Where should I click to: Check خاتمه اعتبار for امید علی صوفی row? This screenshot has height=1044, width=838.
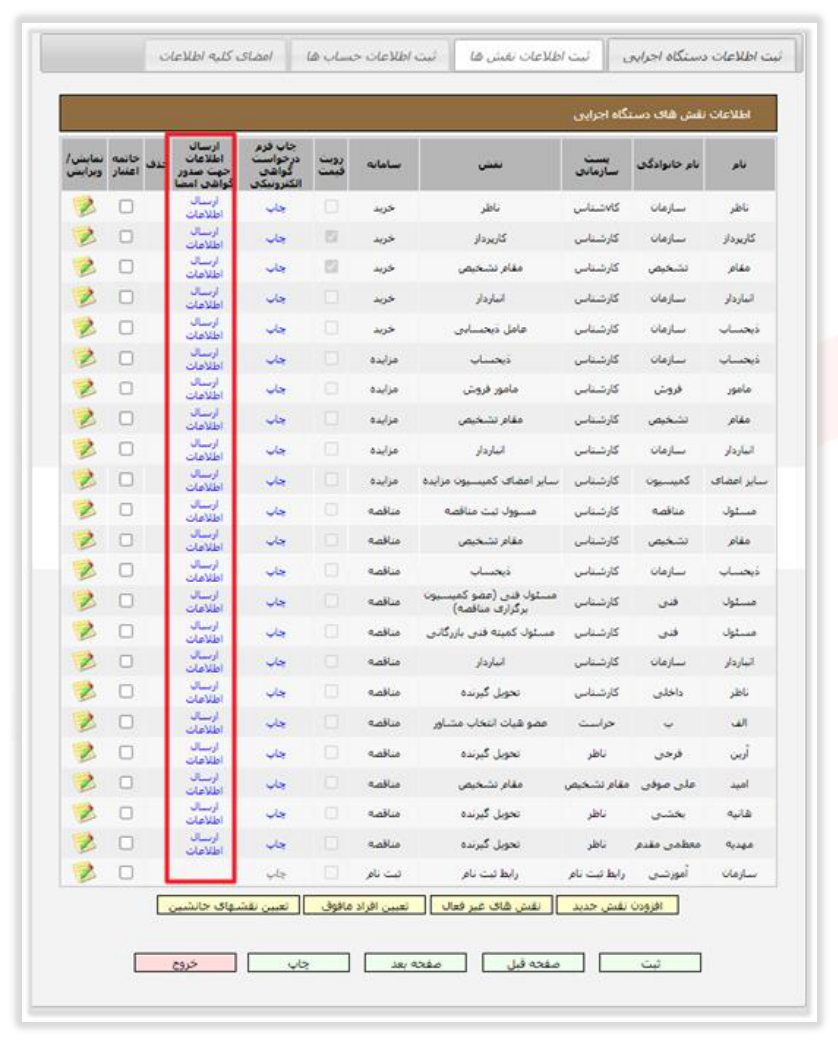126,783
